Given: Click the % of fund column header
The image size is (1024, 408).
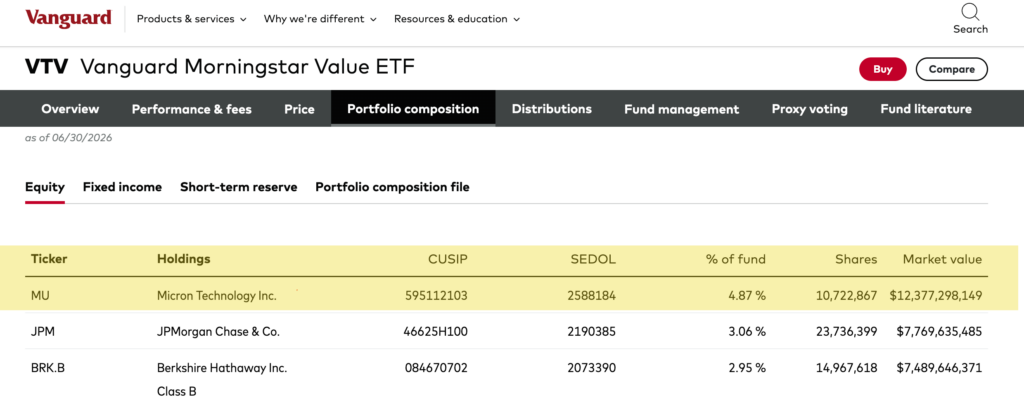Looking at the screenshot, I should coord(735,259).
